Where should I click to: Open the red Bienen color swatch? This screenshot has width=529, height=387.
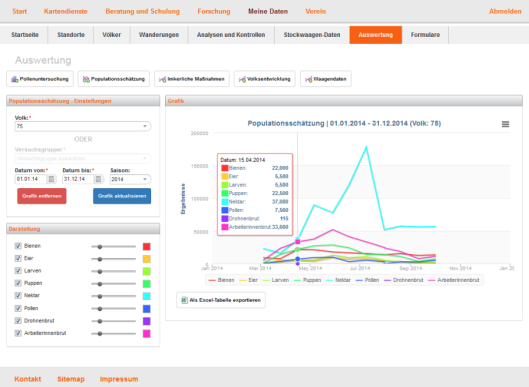[146, 247]
